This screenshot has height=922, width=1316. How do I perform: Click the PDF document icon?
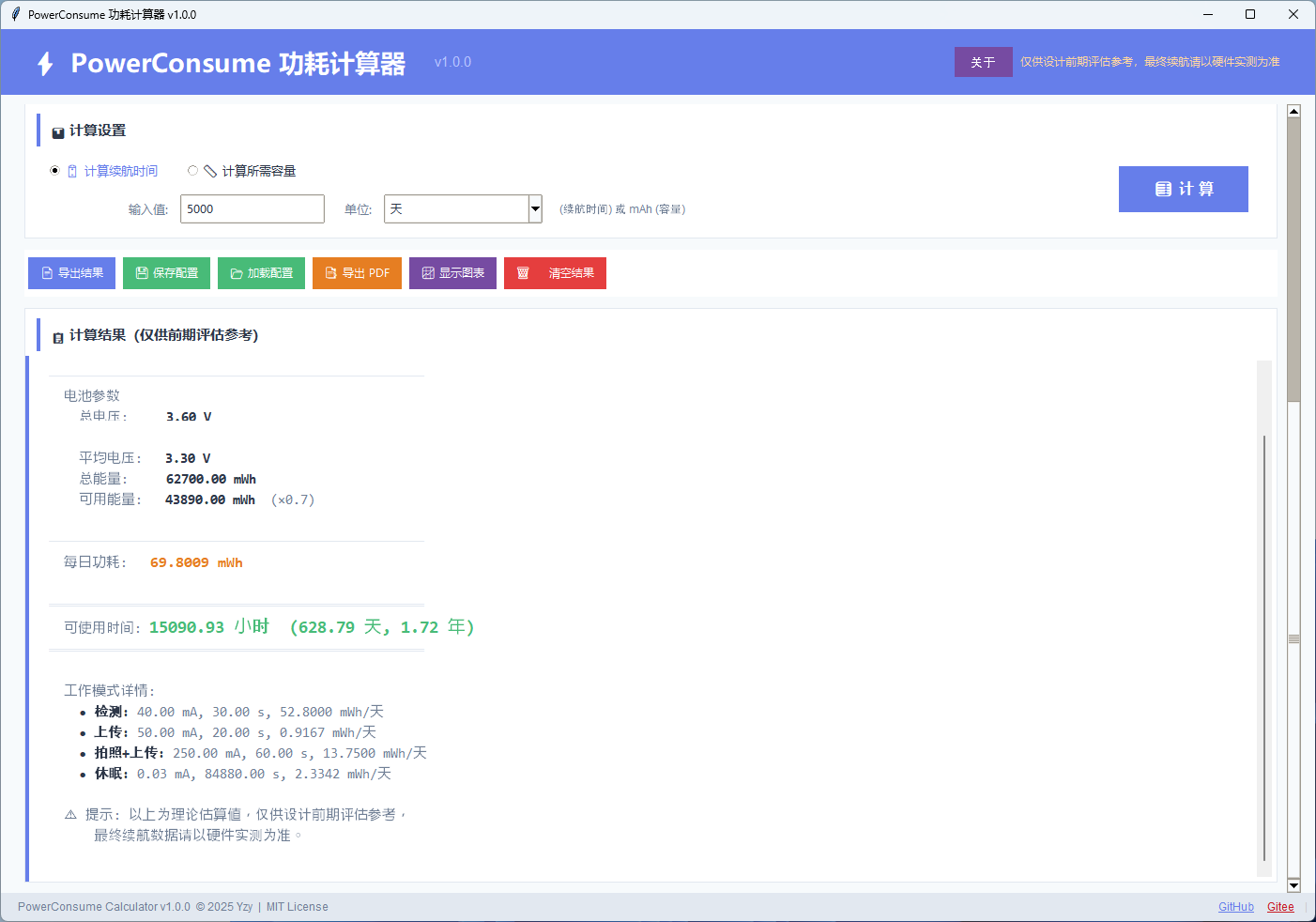(x=330, y=273)
